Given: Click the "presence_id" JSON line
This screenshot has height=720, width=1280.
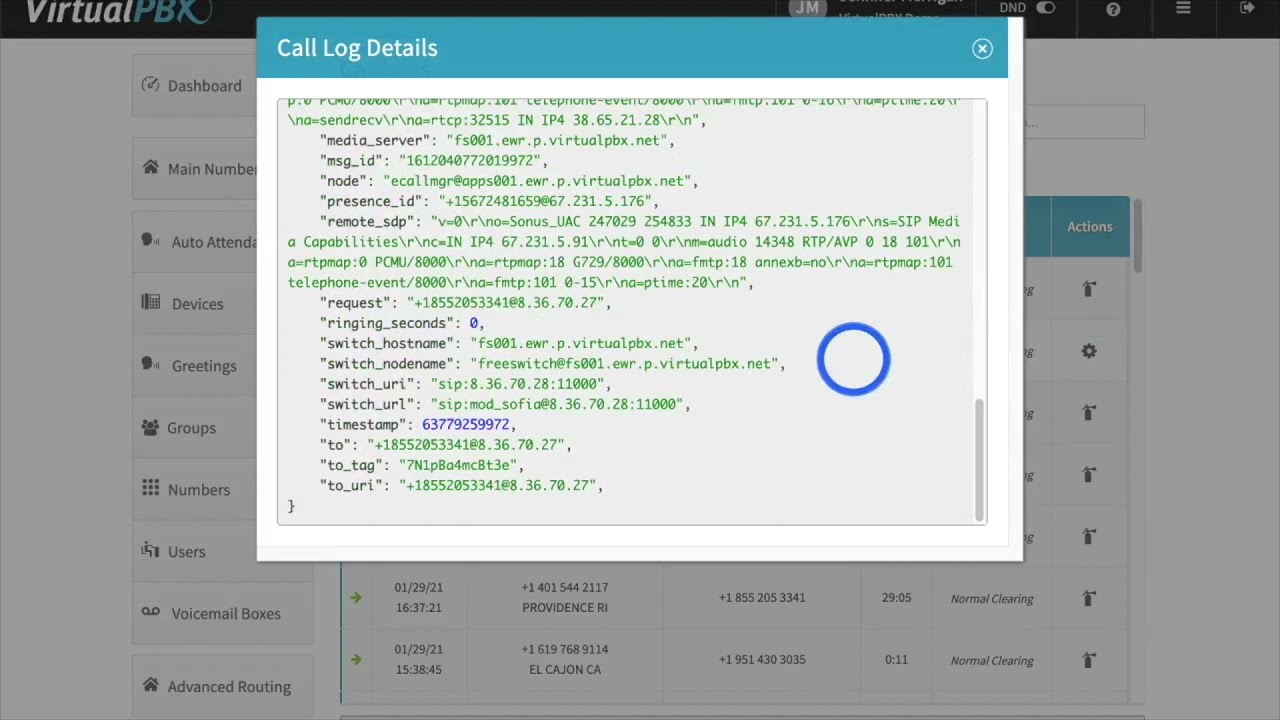Looking at the screenshot, I should (x=489, y=201).
